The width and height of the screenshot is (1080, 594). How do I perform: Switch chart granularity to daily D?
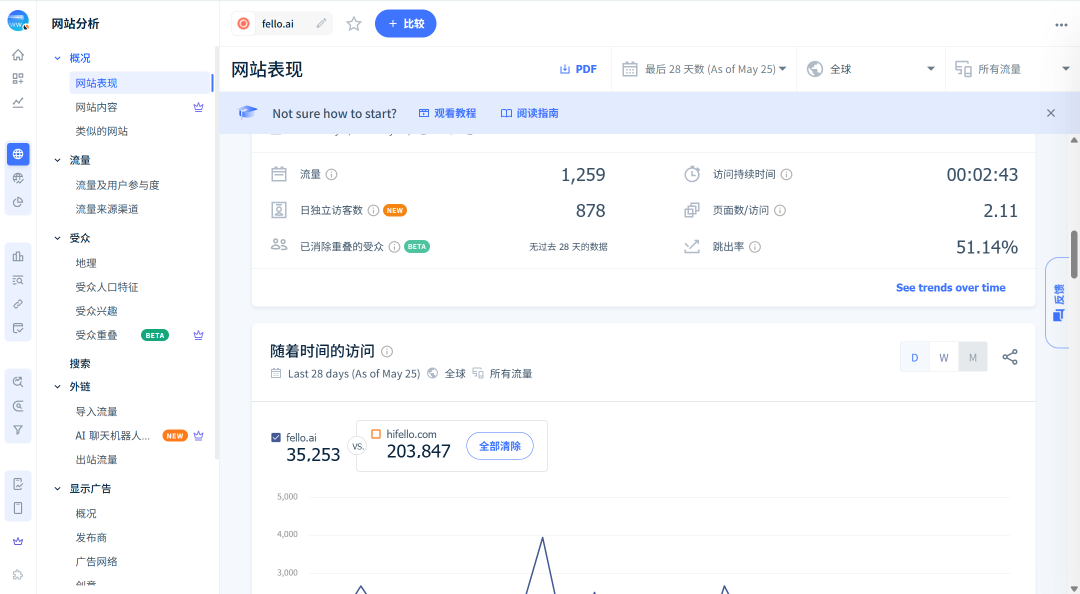pyautogui.click(x=915, y=357)
